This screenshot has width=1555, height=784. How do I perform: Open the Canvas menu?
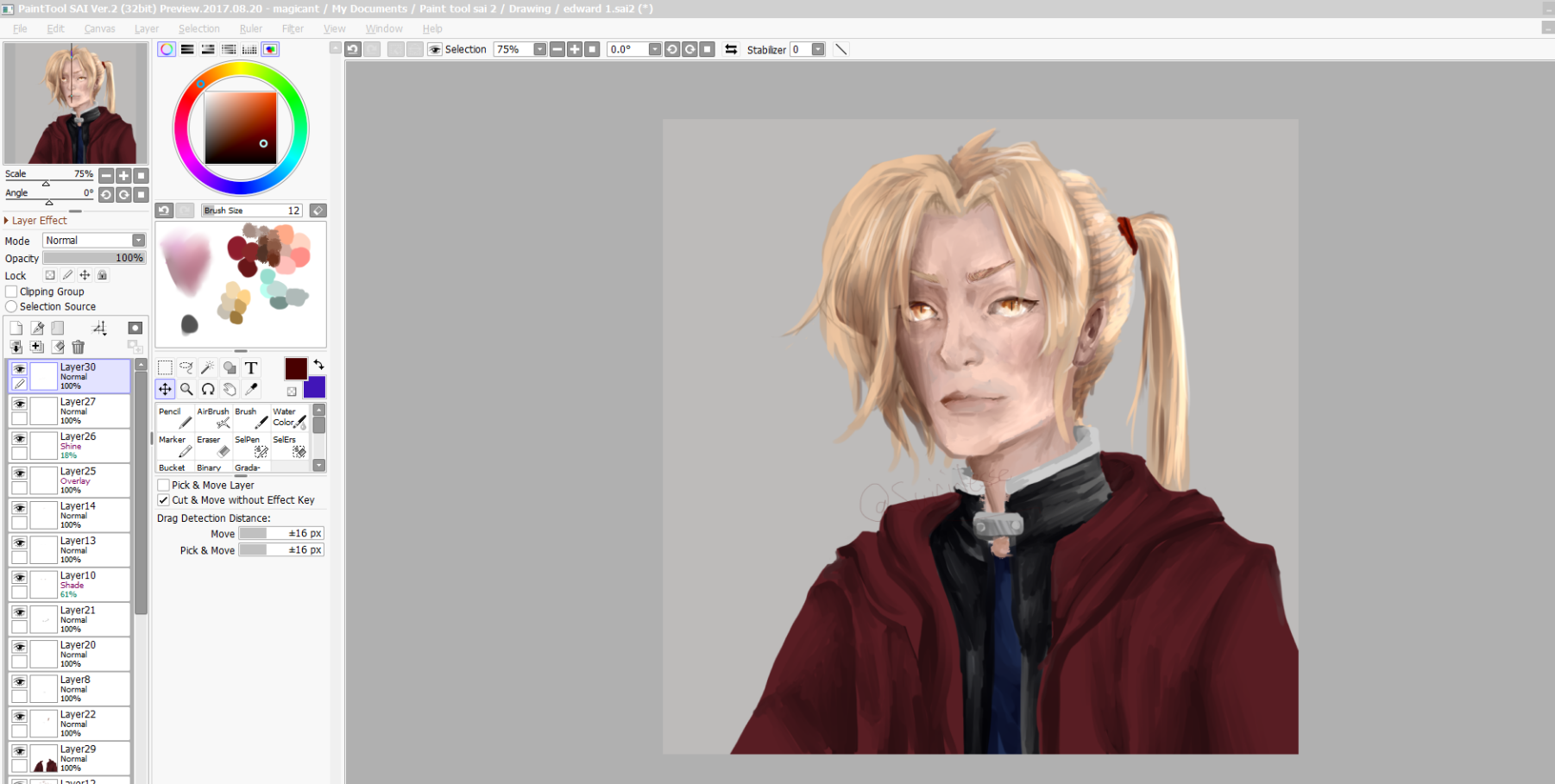(99, 28)
